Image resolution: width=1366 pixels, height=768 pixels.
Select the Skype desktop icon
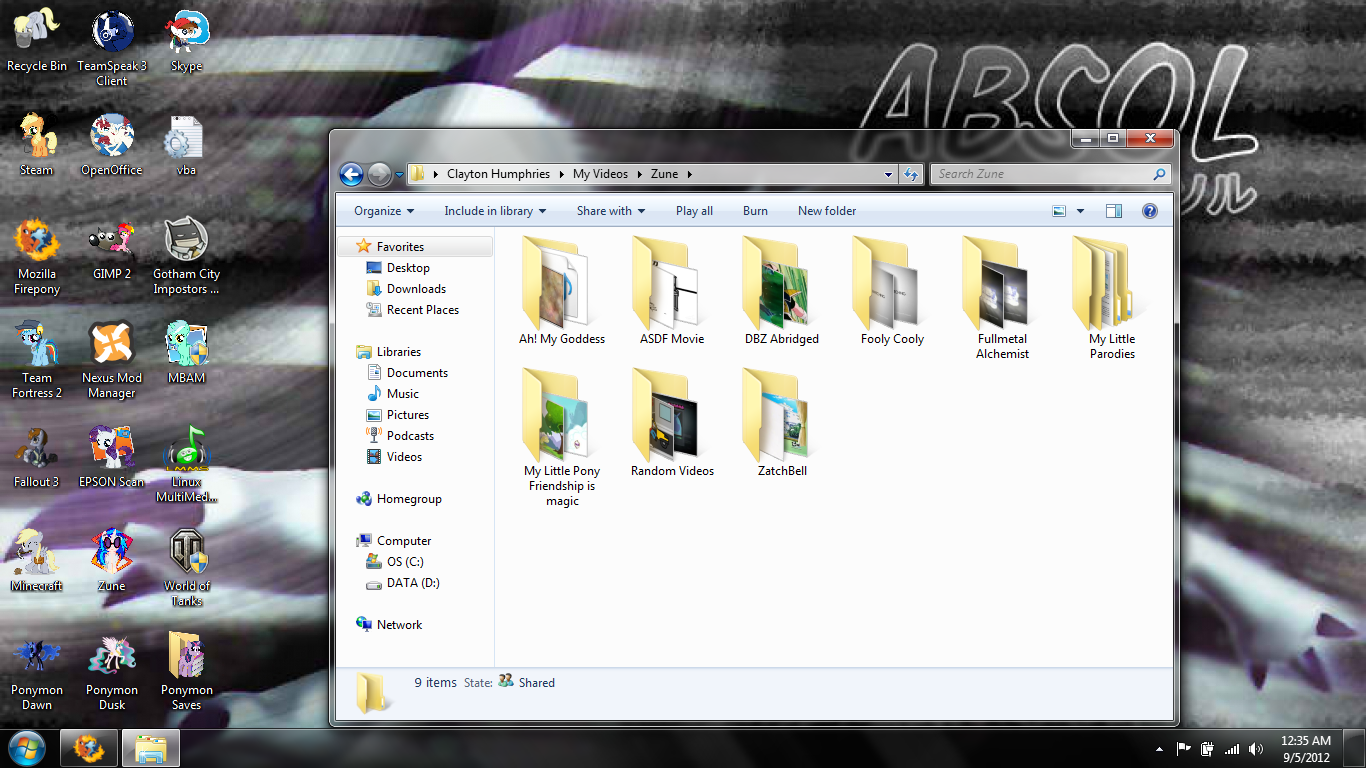pos(187,40)
